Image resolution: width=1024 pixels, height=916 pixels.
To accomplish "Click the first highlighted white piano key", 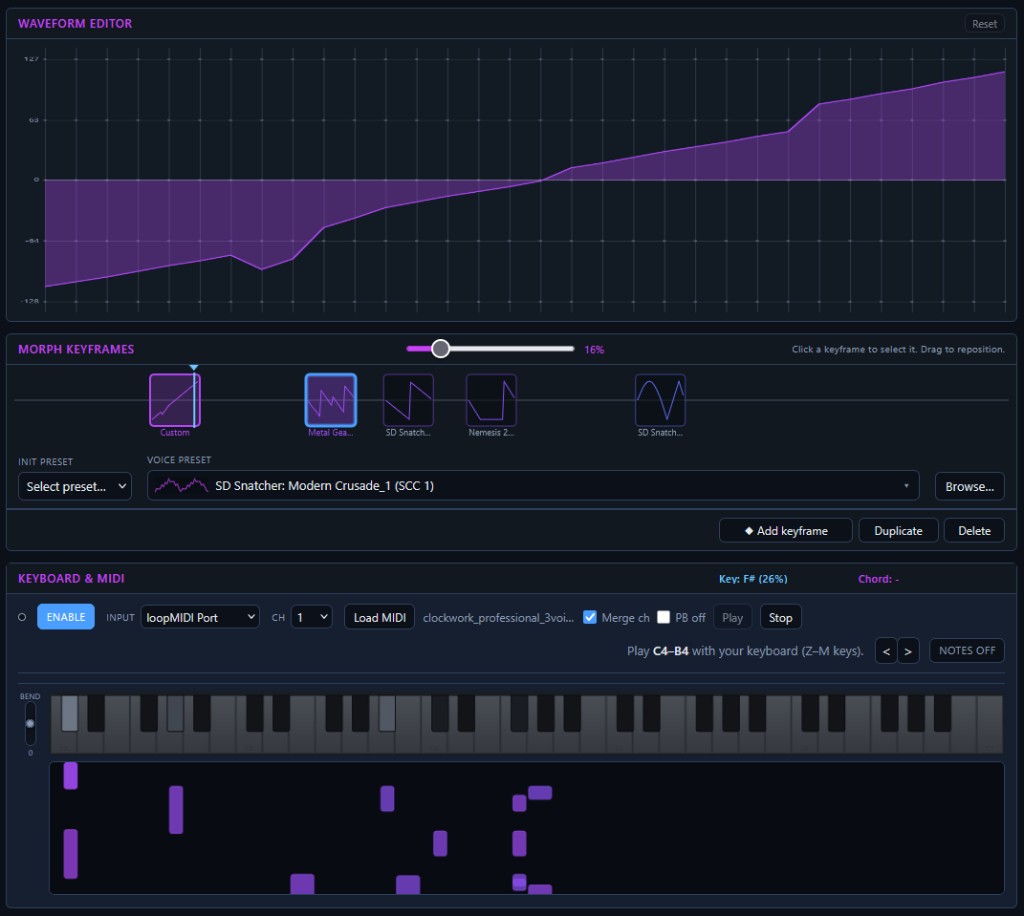I will click(x=69, y=714).
